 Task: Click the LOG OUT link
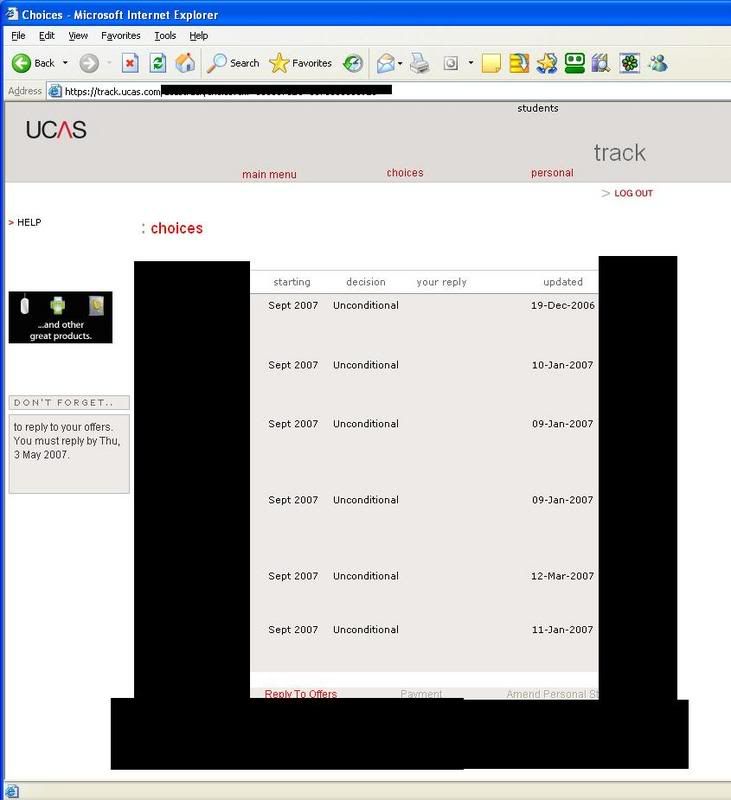pyautogui.click(x=633, y=193)
